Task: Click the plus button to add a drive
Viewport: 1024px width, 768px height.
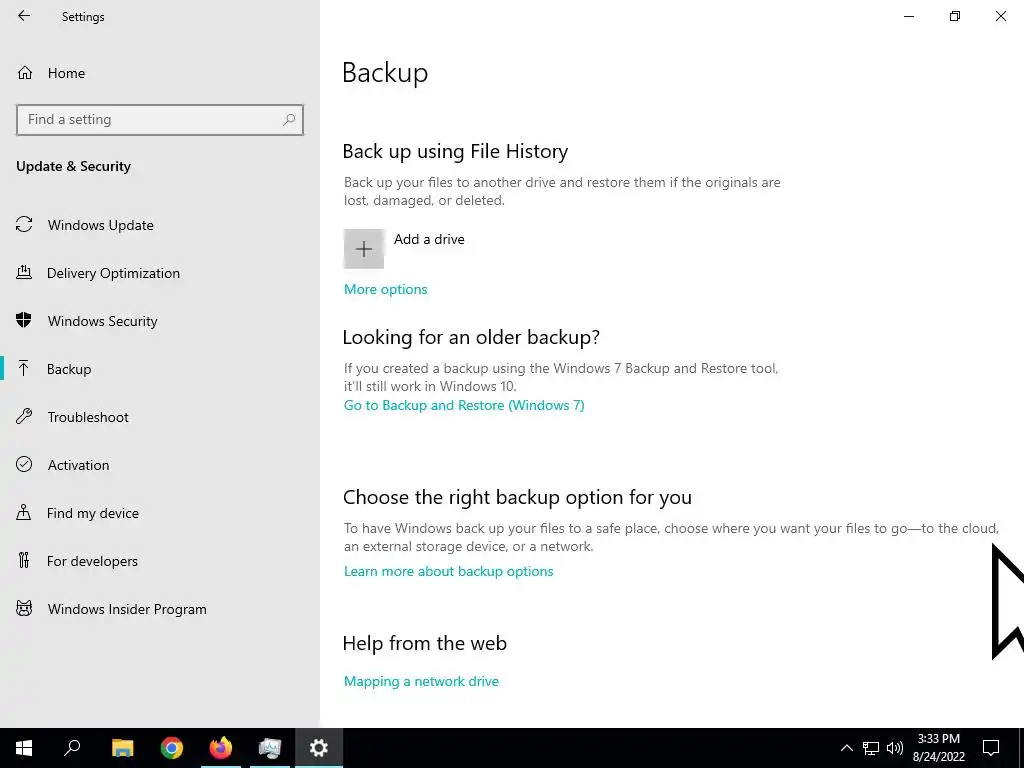Action: (364, 249)
